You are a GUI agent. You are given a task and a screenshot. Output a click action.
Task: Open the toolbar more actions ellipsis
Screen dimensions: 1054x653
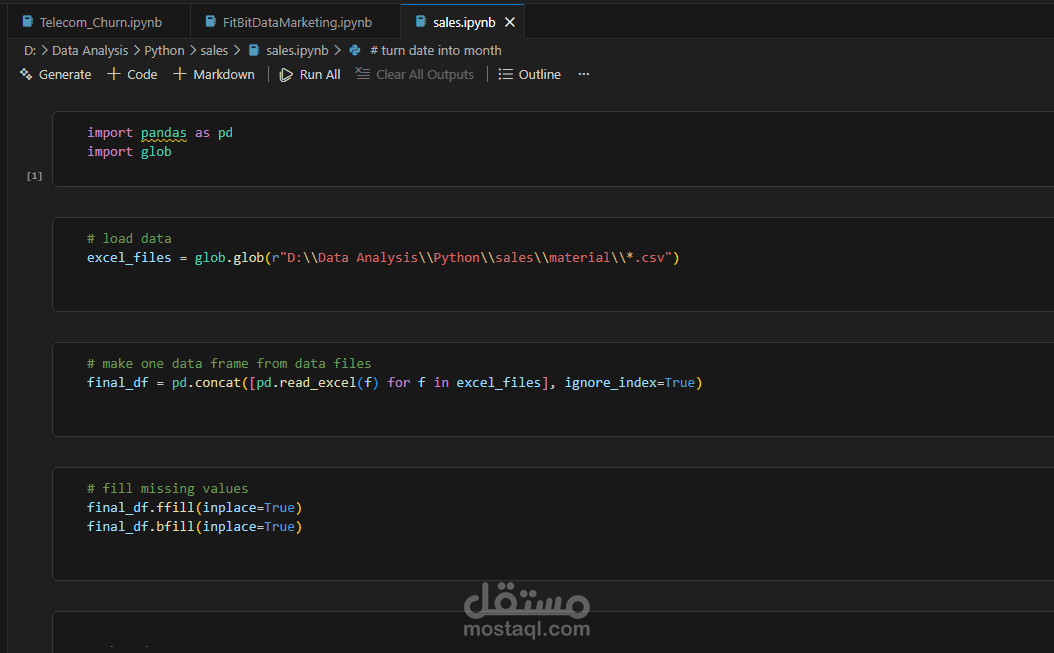(x=583, y=74)
